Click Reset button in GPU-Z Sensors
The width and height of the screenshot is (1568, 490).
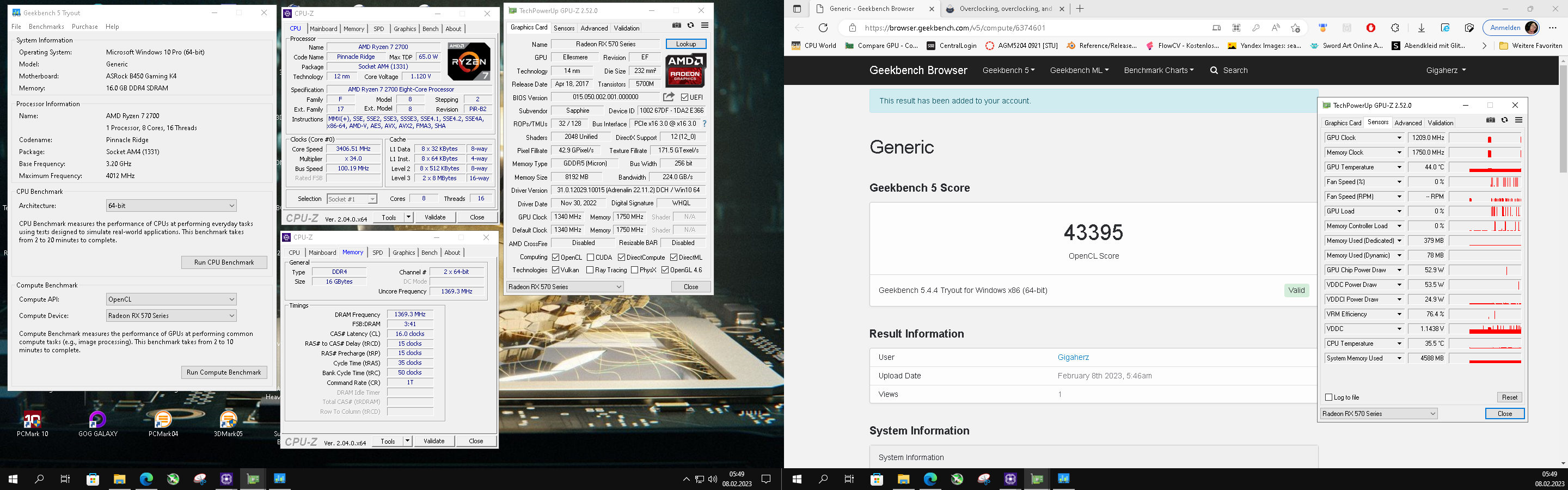click(x=1510, y=397)
